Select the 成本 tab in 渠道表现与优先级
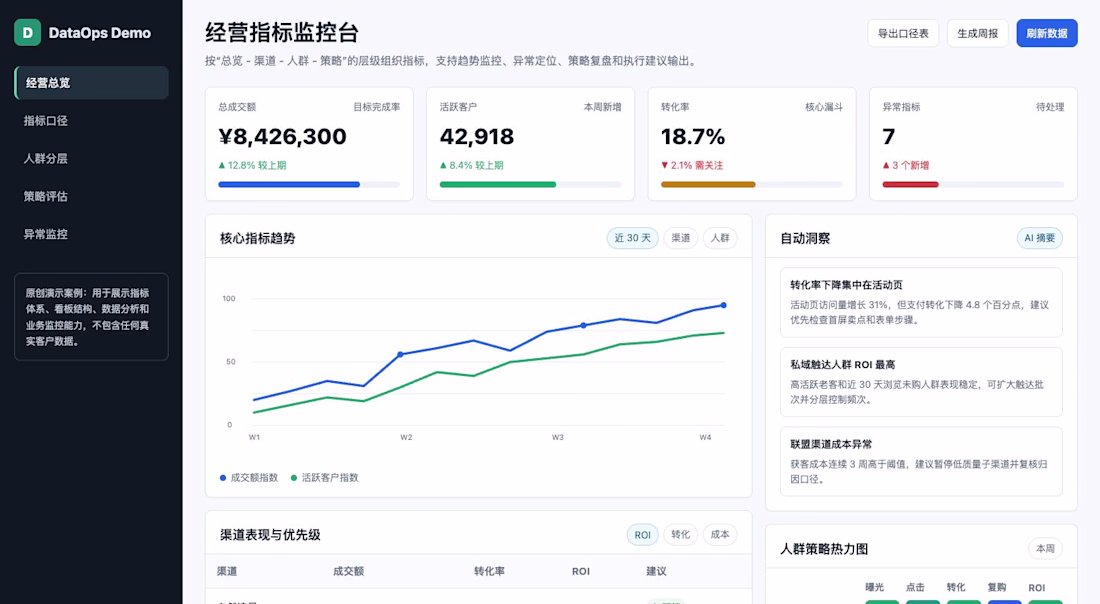Image resolution: width=1100 pixels, height=604 pixels. pyautogui.click(x=720, y=535)
